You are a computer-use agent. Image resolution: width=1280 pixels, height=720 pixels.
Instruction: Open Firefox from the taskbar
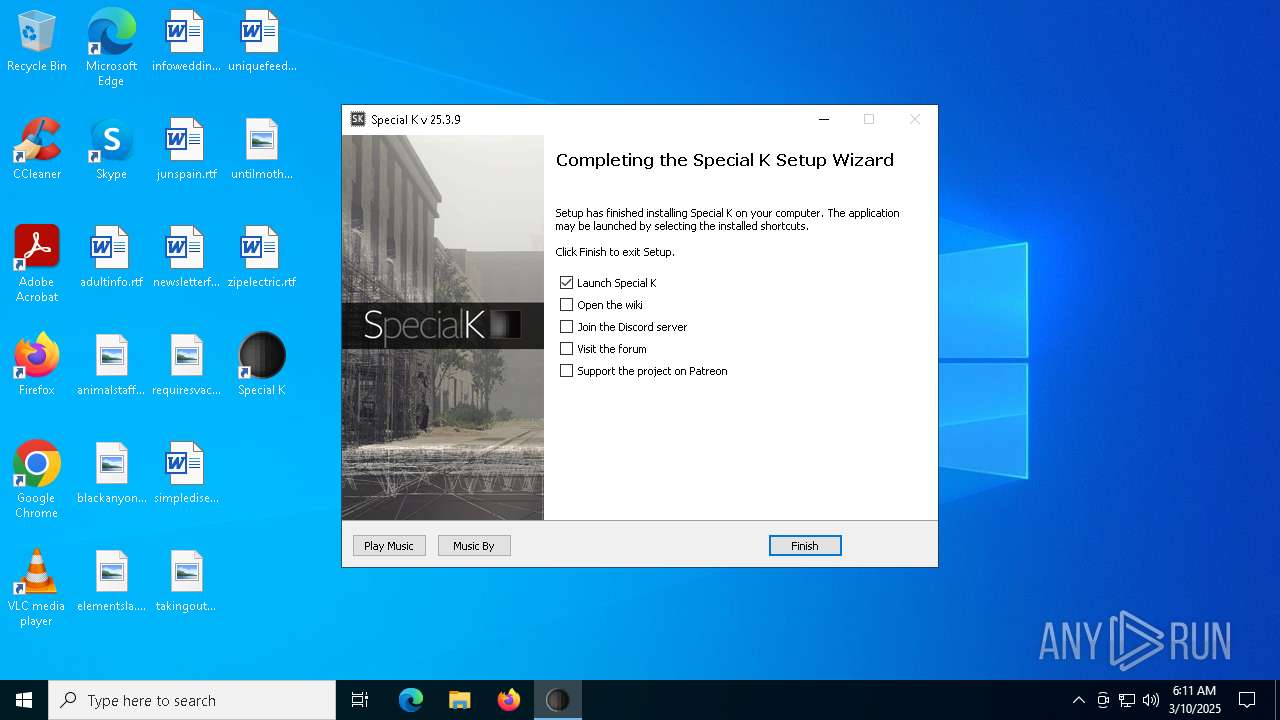pyautogui.click(x=509, y=700)
